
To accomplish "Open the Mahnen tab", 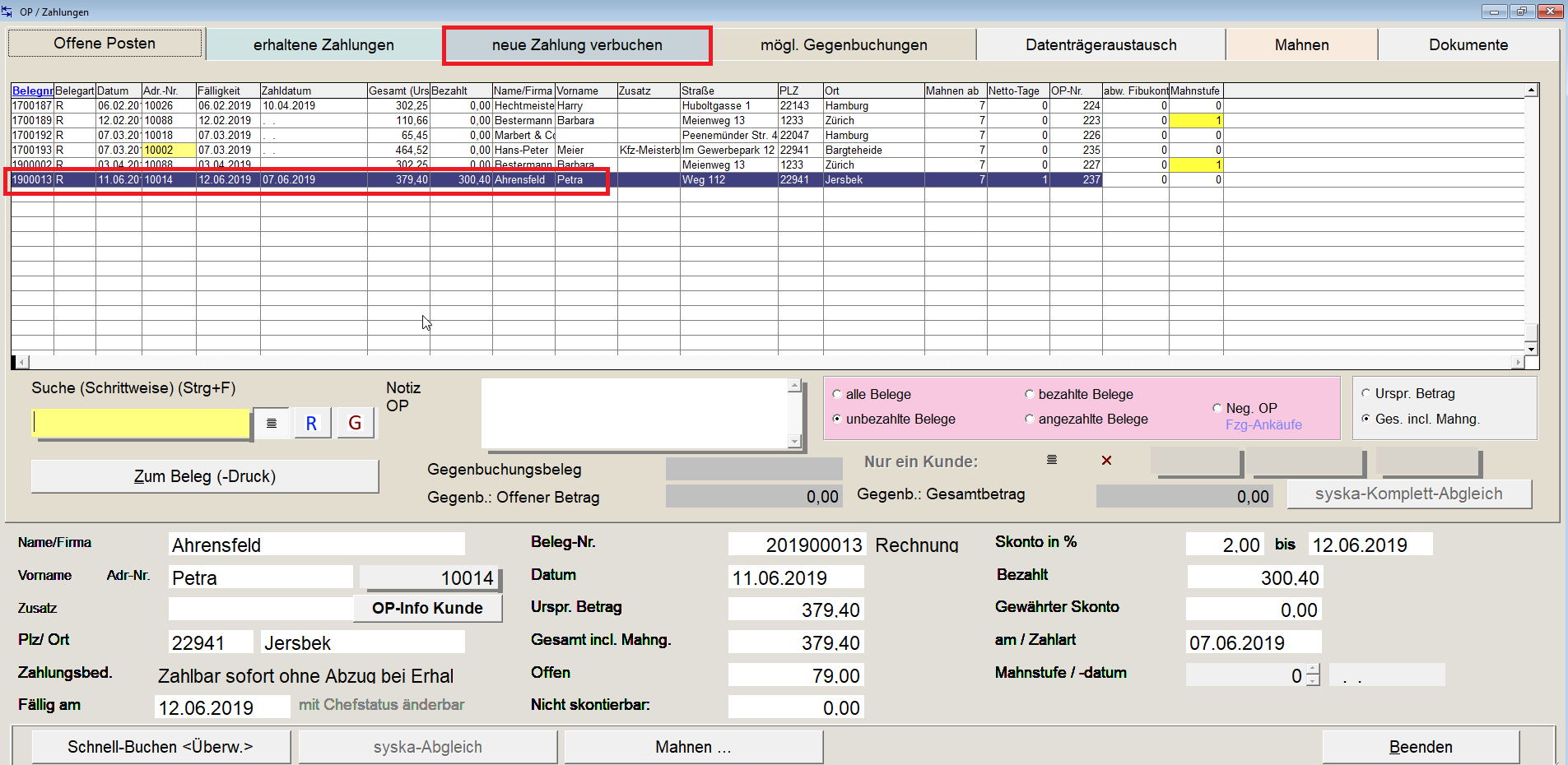I will [x=1302, y=45].
